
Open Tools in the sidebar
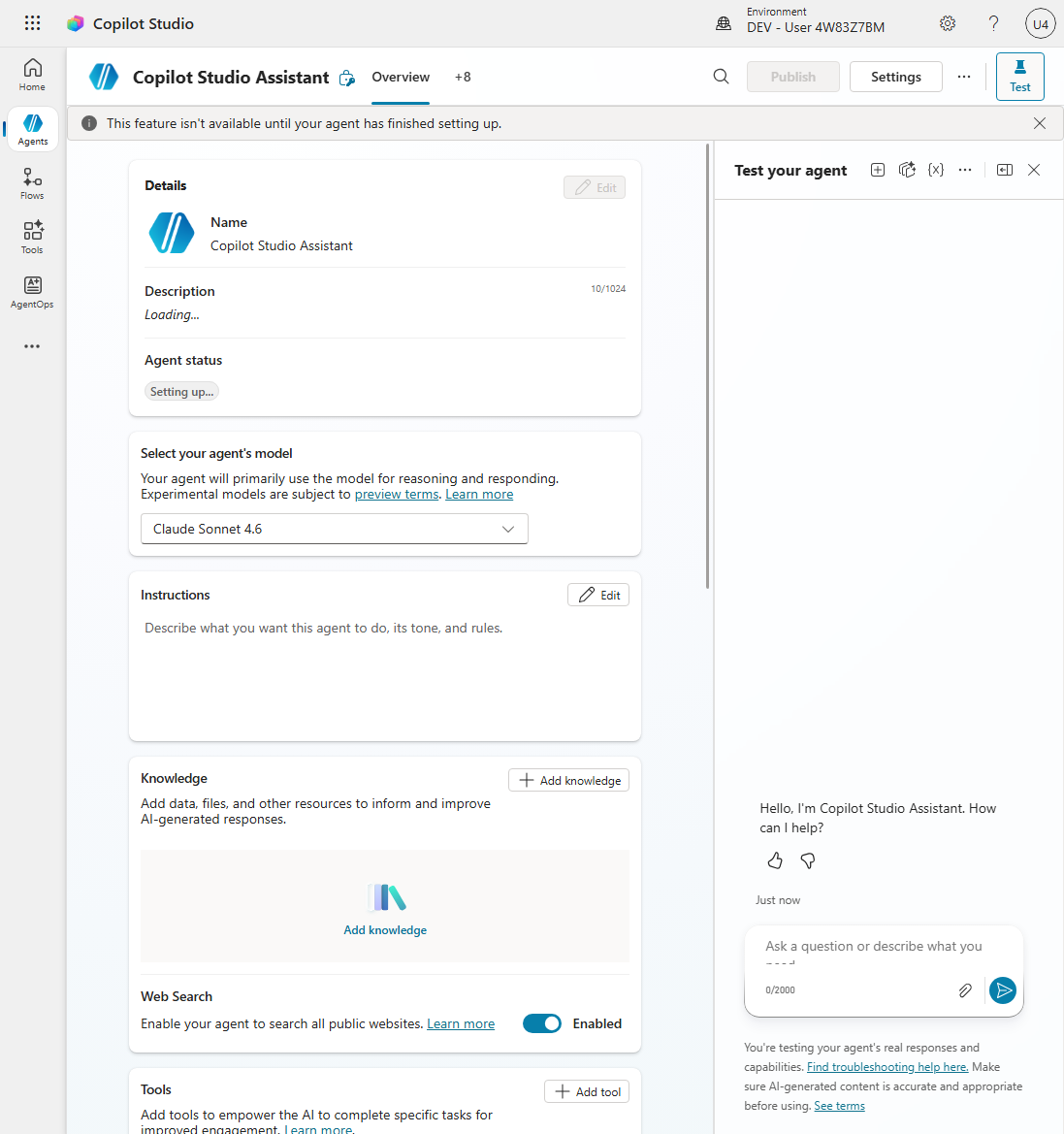click(33, 238)
